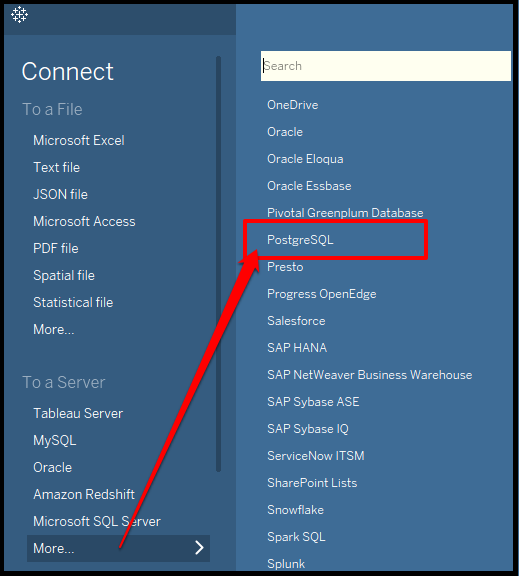Connect to a JSON file
The image size is (519, 576).
point(61,194)
